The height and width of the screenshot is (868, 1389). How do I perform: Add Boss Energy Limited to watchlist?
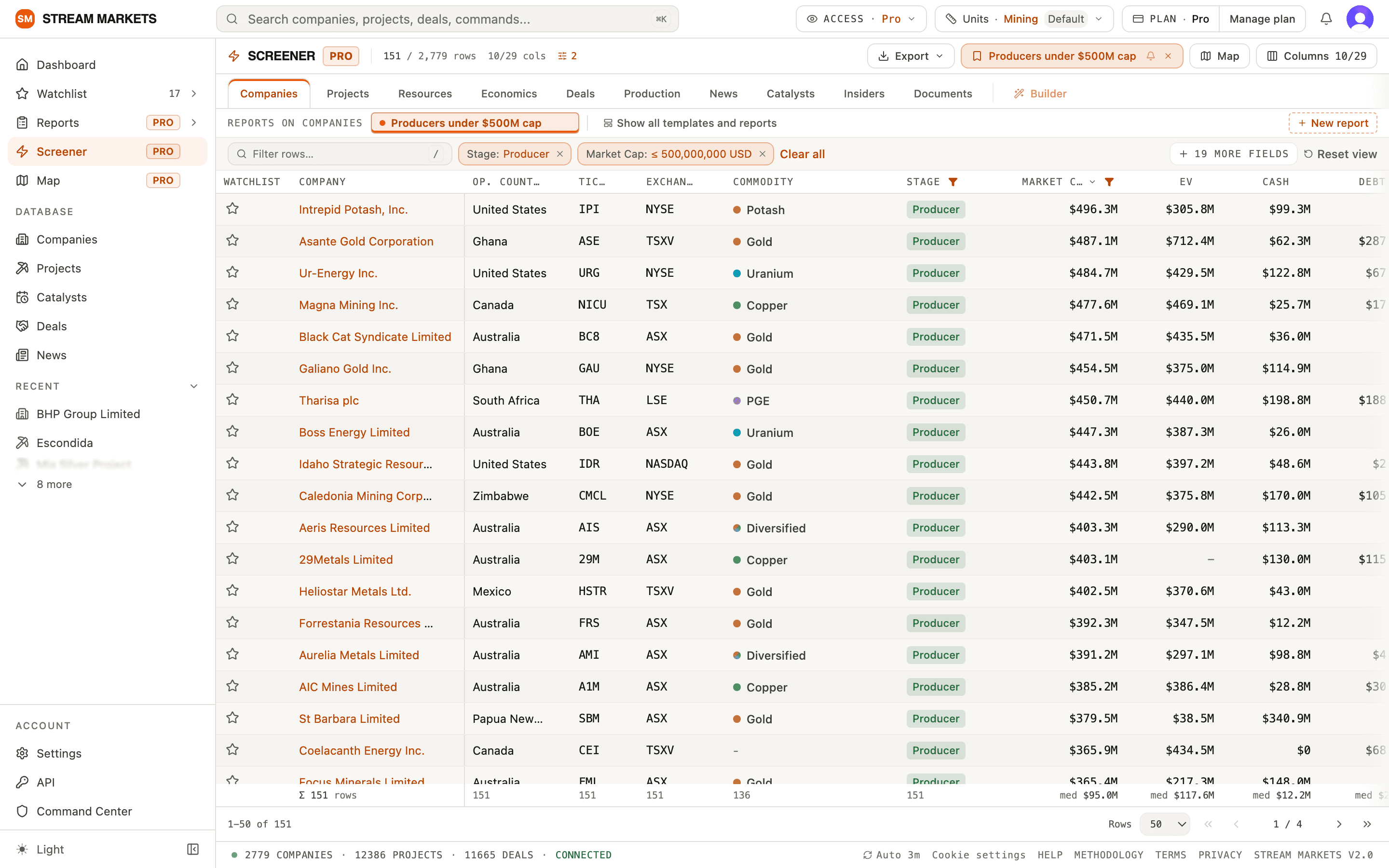tap(232, 432)
